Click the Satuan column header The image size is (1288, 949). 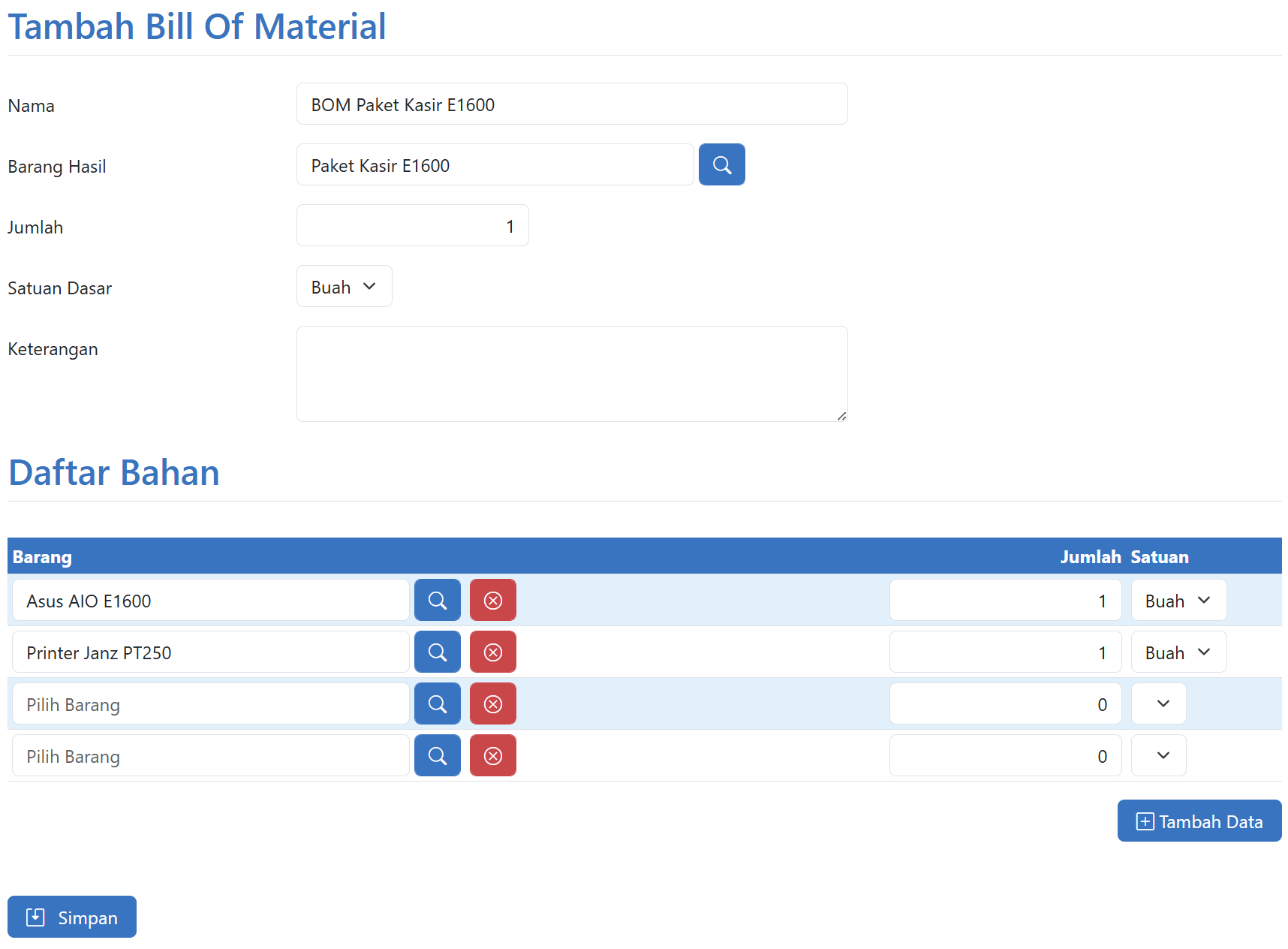tap(1160, 557)
